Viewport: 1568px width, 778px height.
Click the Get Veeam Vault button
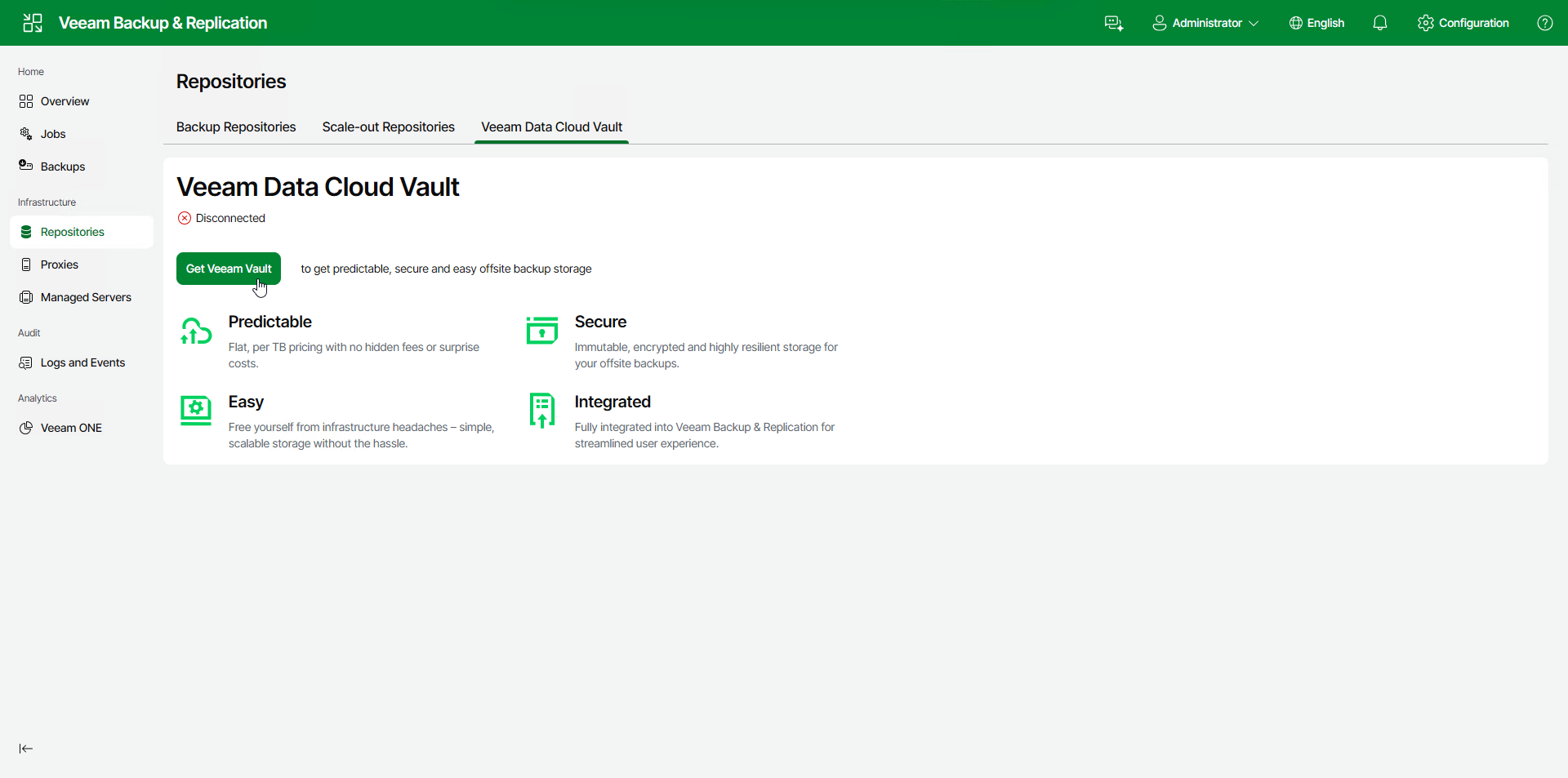click(229, 269)
